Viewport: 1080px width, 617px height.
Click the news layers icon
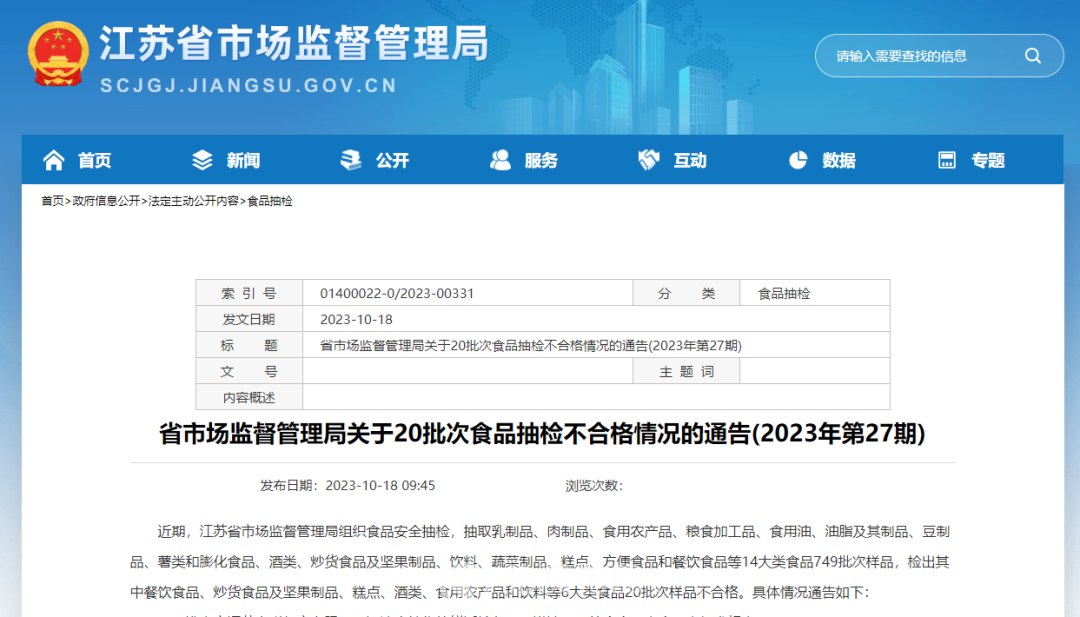coord(202,160)
